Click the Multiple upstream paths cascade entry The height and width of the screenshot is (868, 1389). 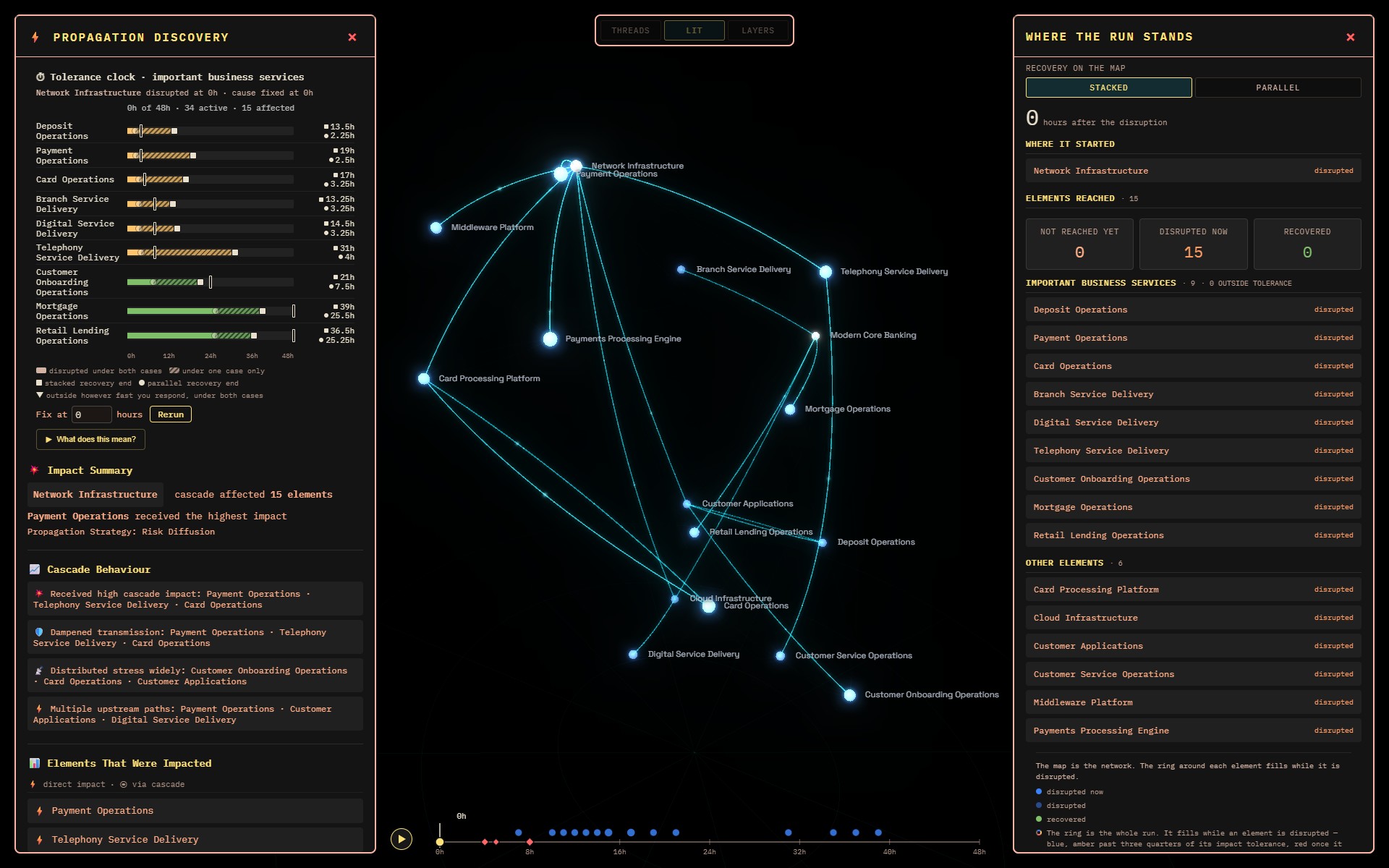(195, 714)
